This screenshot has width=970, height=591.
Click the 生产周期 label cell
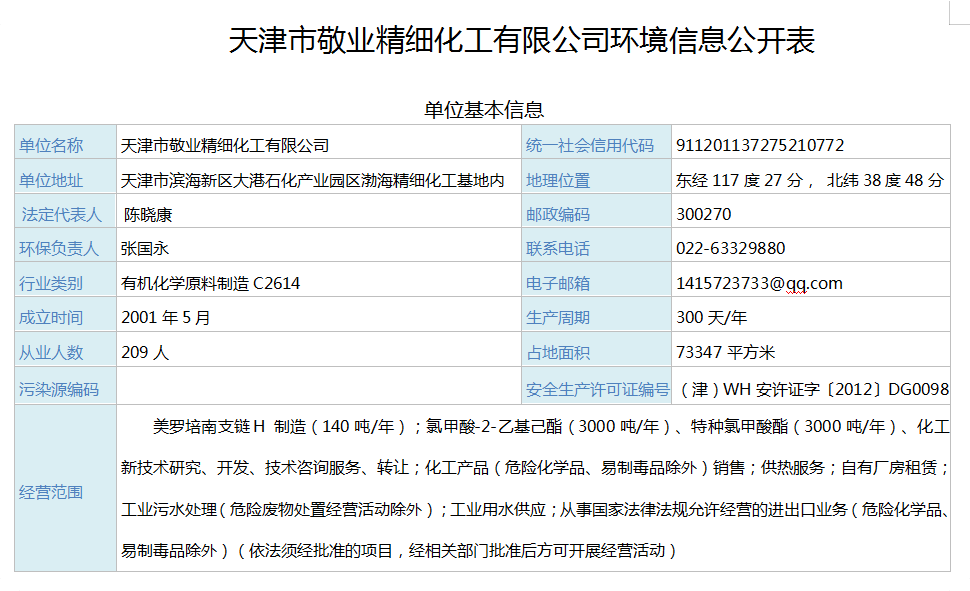tap(596, 314)
